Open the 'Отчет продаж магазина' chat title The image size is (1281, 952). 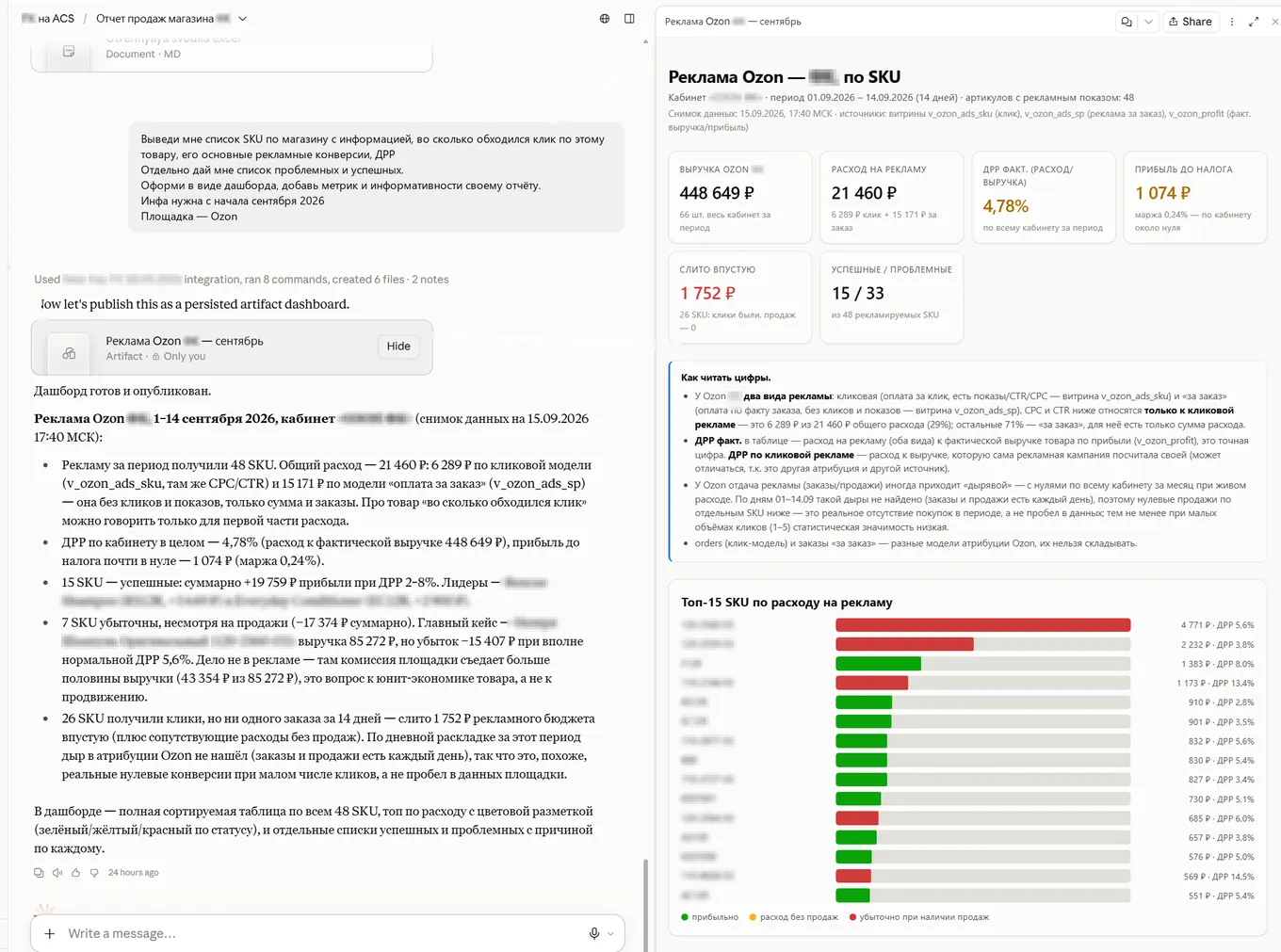163,19
